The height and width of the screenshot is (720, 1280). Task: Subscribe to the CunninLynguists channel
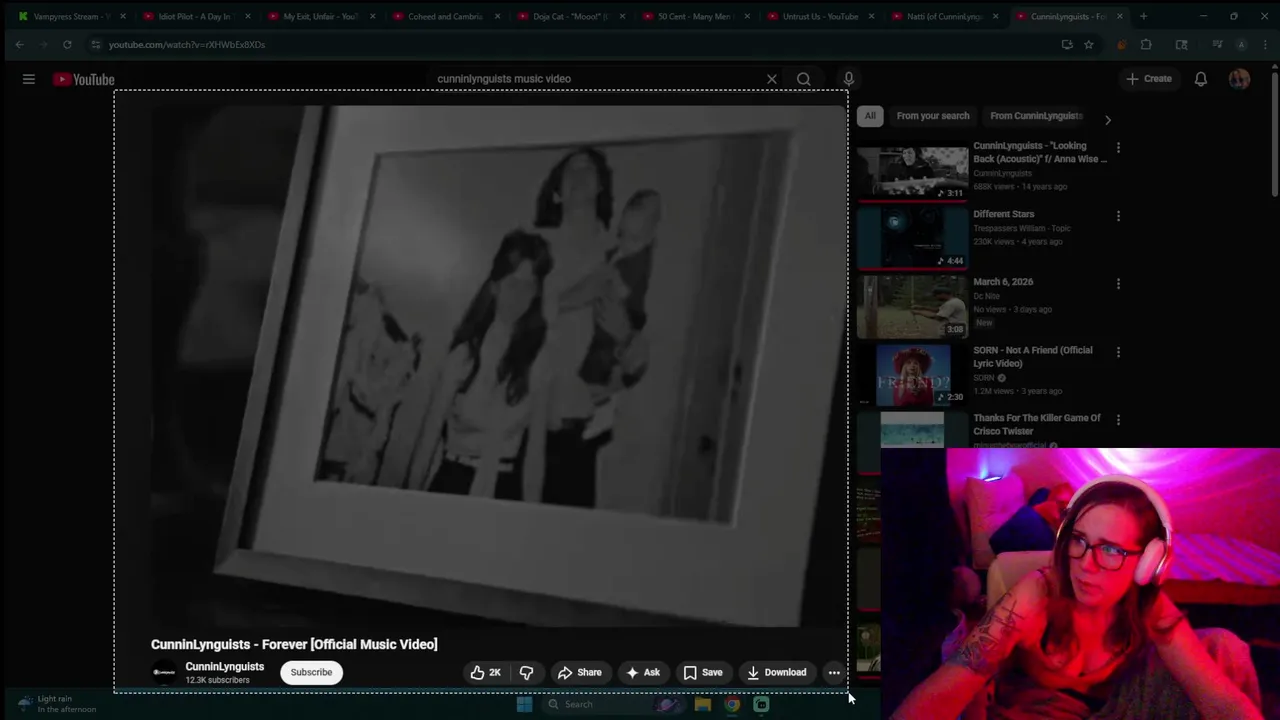pos(311,672)
